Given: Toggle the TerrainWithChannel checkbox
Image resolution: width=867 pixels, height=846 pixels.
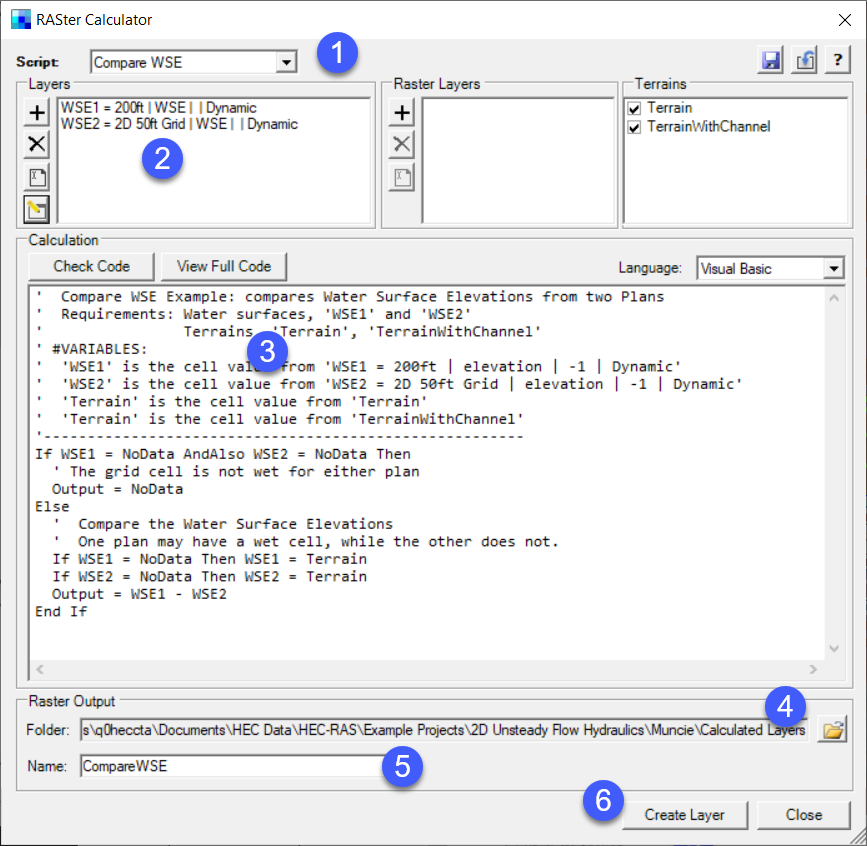Looking at the screenshot, I should [x=634, y=128].
